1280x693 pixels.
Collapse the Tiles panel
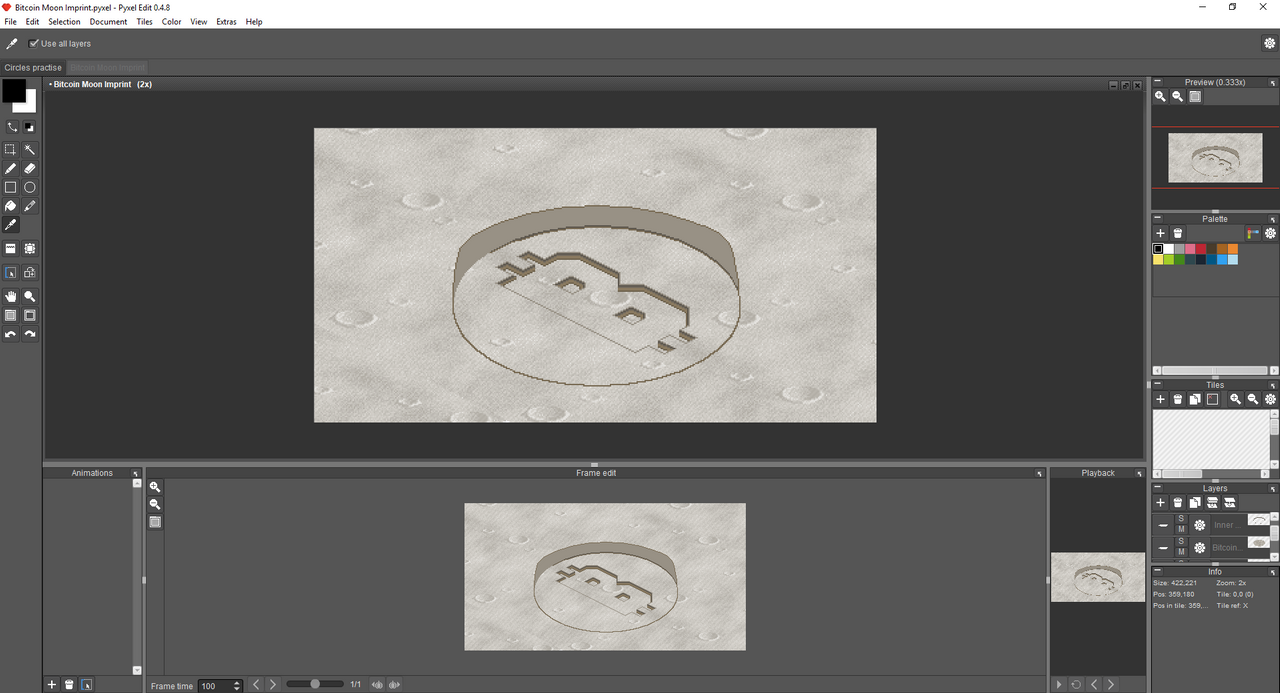[1158, 385]
